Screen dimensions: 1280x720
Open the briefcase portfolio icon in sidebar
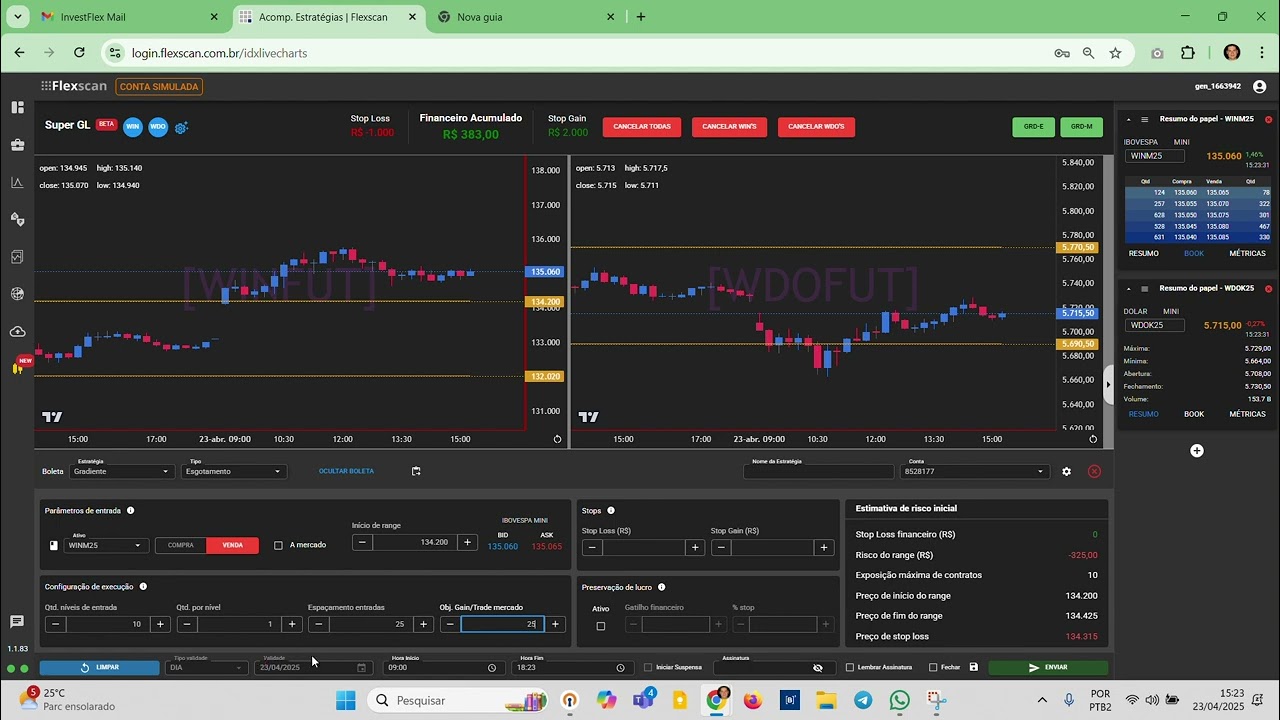[17, 145]
